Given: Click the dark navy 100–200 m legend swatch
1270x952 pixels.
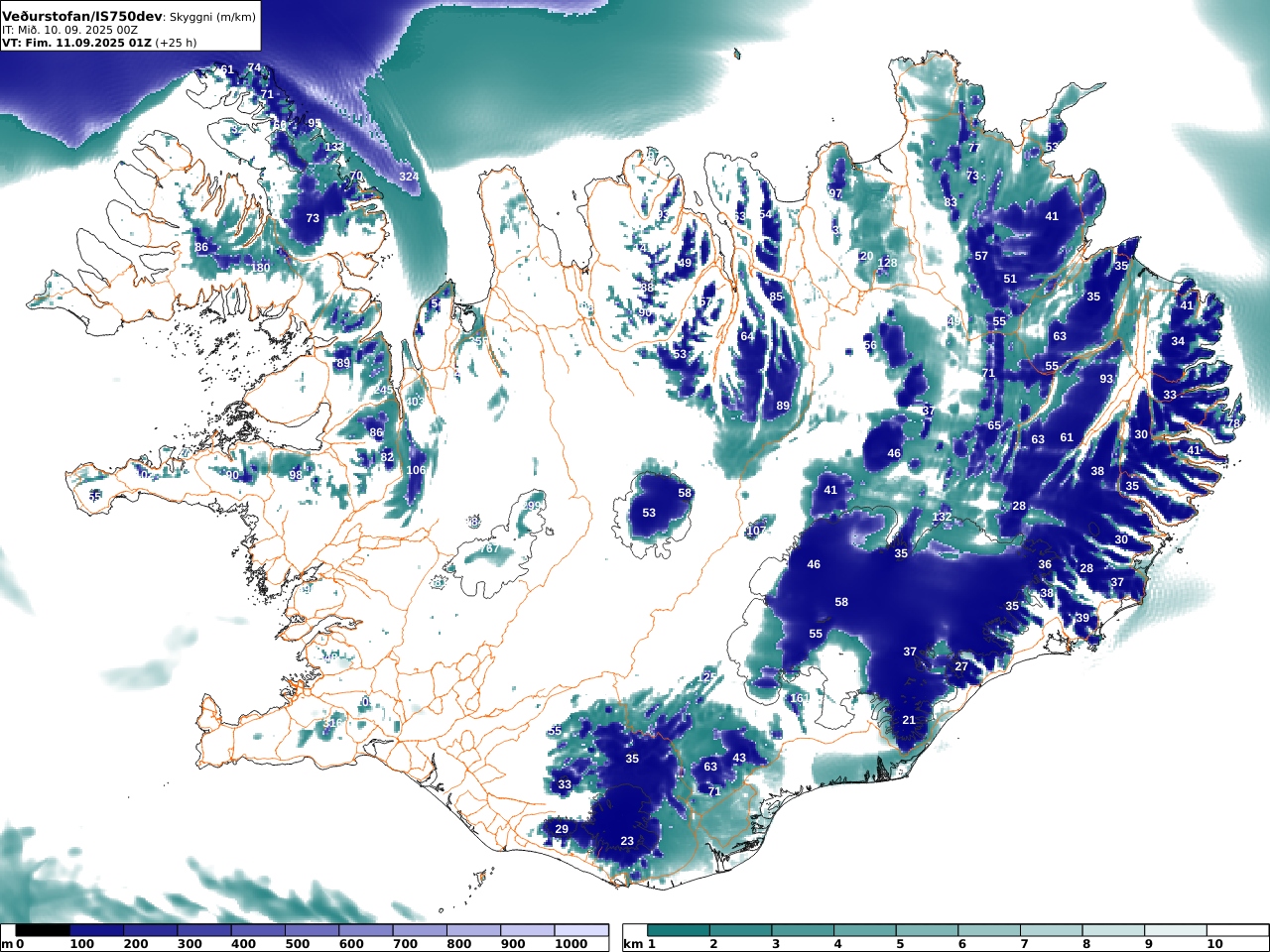Looking at the screenshot, I should pyautogui.click(x=96, y=930).
